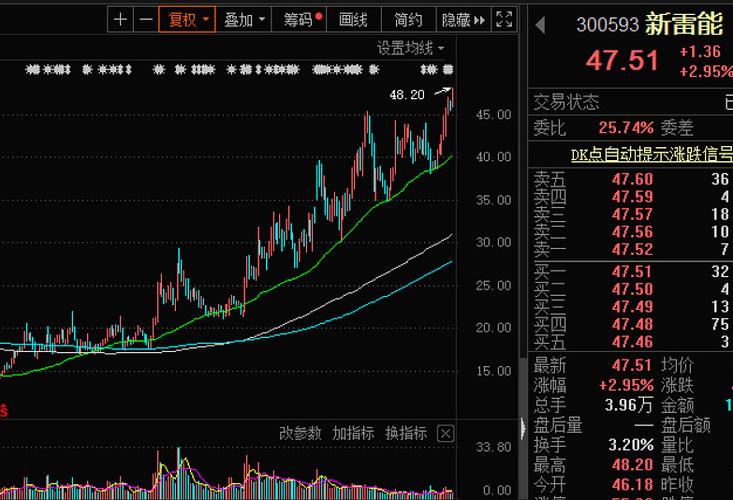Click the previous stock left arrow
Viewport: 733px width, 500px height.
[x=540, y=25]
